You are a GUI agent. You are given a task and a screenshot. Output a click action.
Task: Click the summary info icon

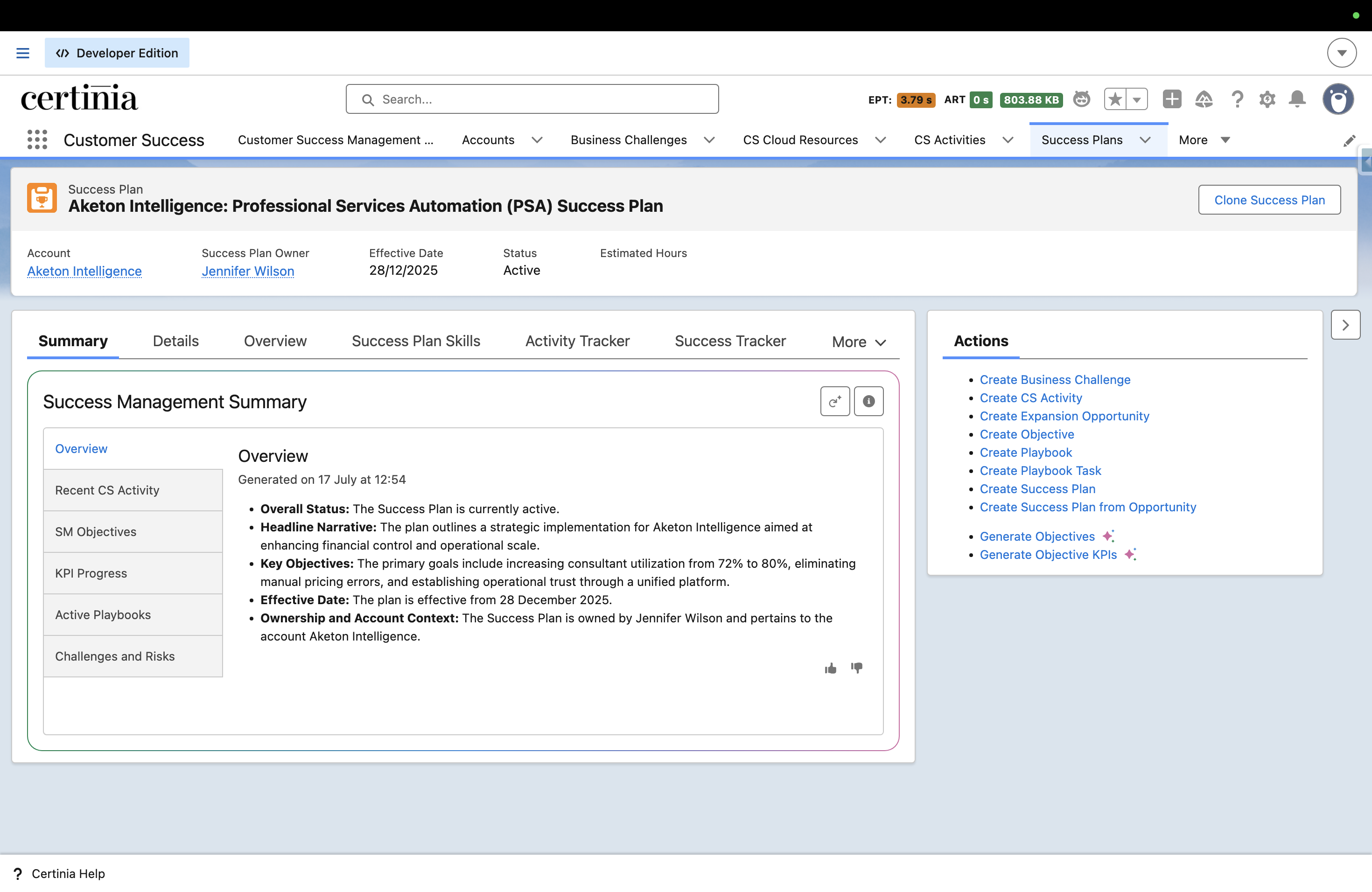pos(868,401)
